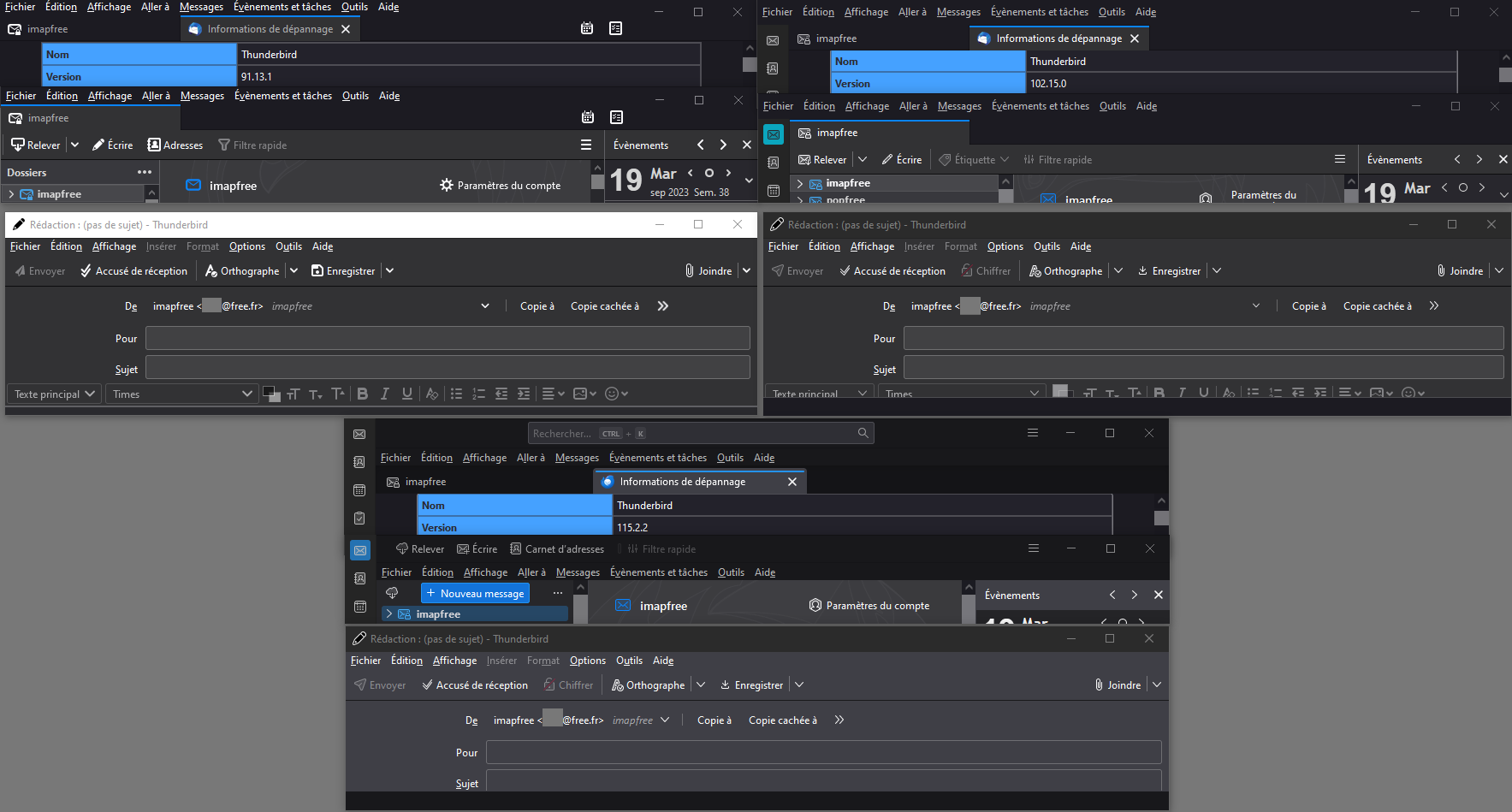Click the emoji smiley icon in left compose window
The width and height of the screenshot is (1512, 812).
tap(612, 394)
